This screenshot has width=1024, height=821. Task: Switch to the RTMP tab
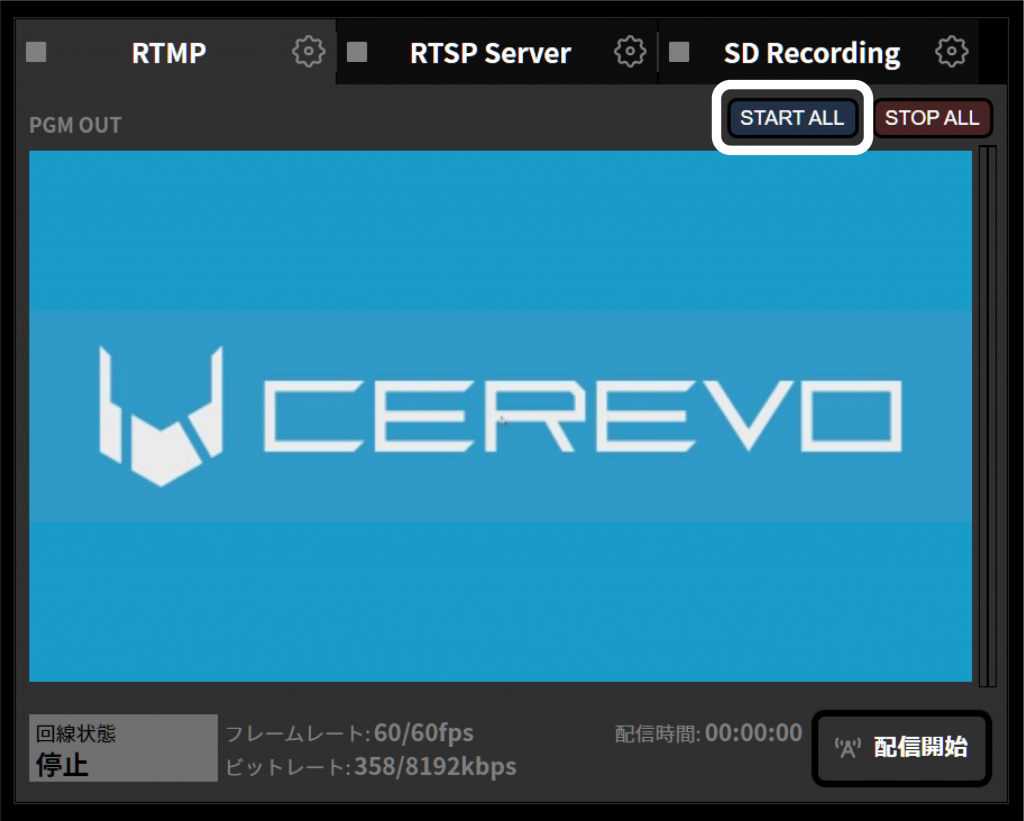(168, 52)
